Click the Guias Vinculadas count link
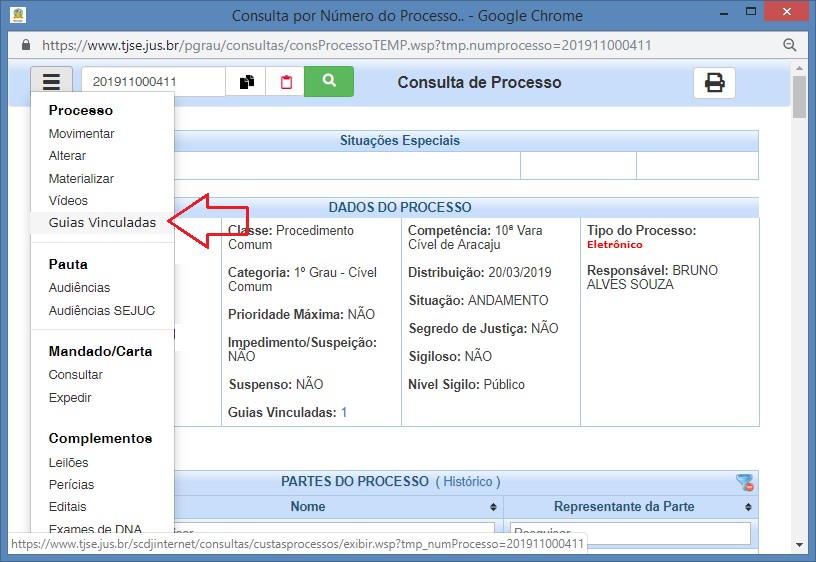Image resolution: width=816 pixels, height=562 pixels. (344, 412)
